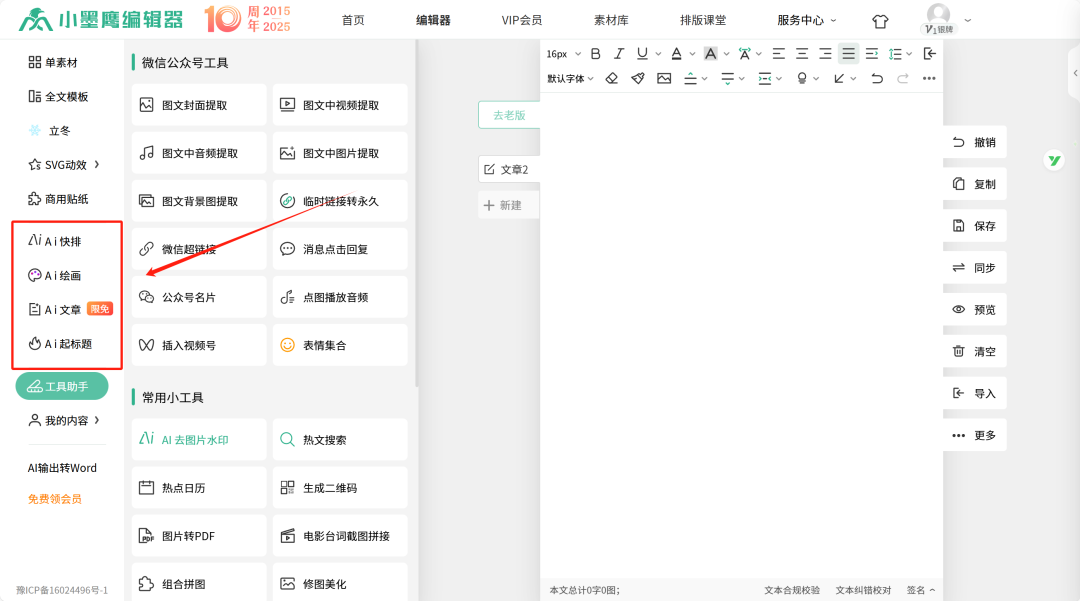
Task: Click the 去老版 button
Action: coord(509,115)
